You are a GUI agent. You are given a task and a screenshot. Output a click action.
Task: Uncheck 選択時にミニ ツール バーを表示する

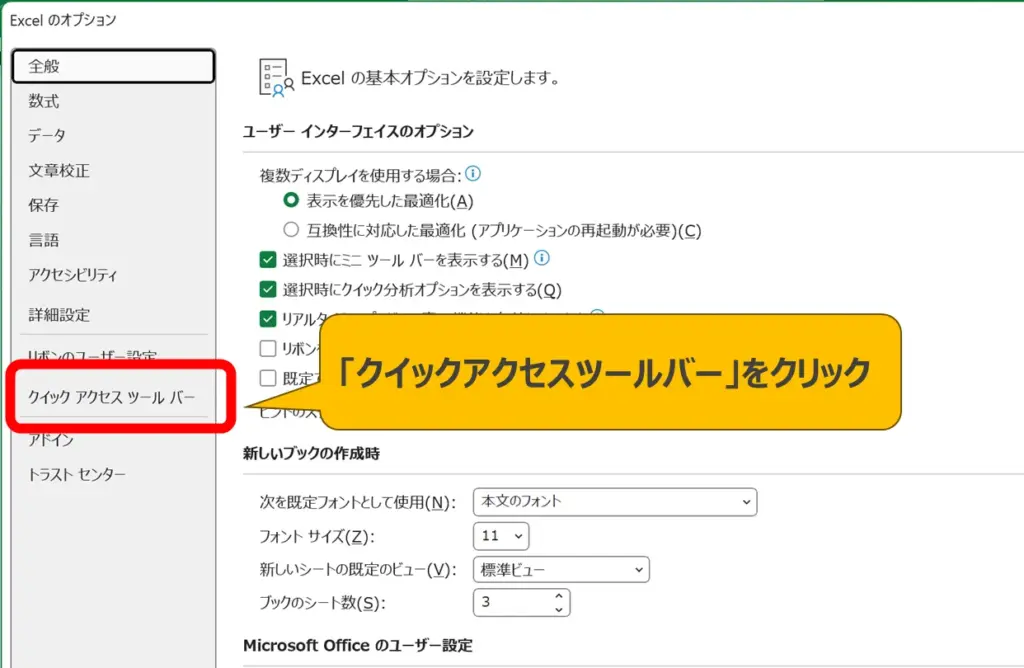[268, 260]
